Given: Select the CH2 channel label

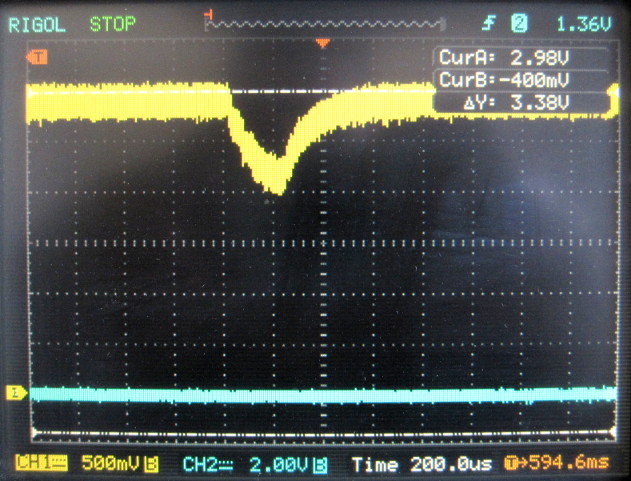Looking at the screenshot, I should [x=206, y=464].
